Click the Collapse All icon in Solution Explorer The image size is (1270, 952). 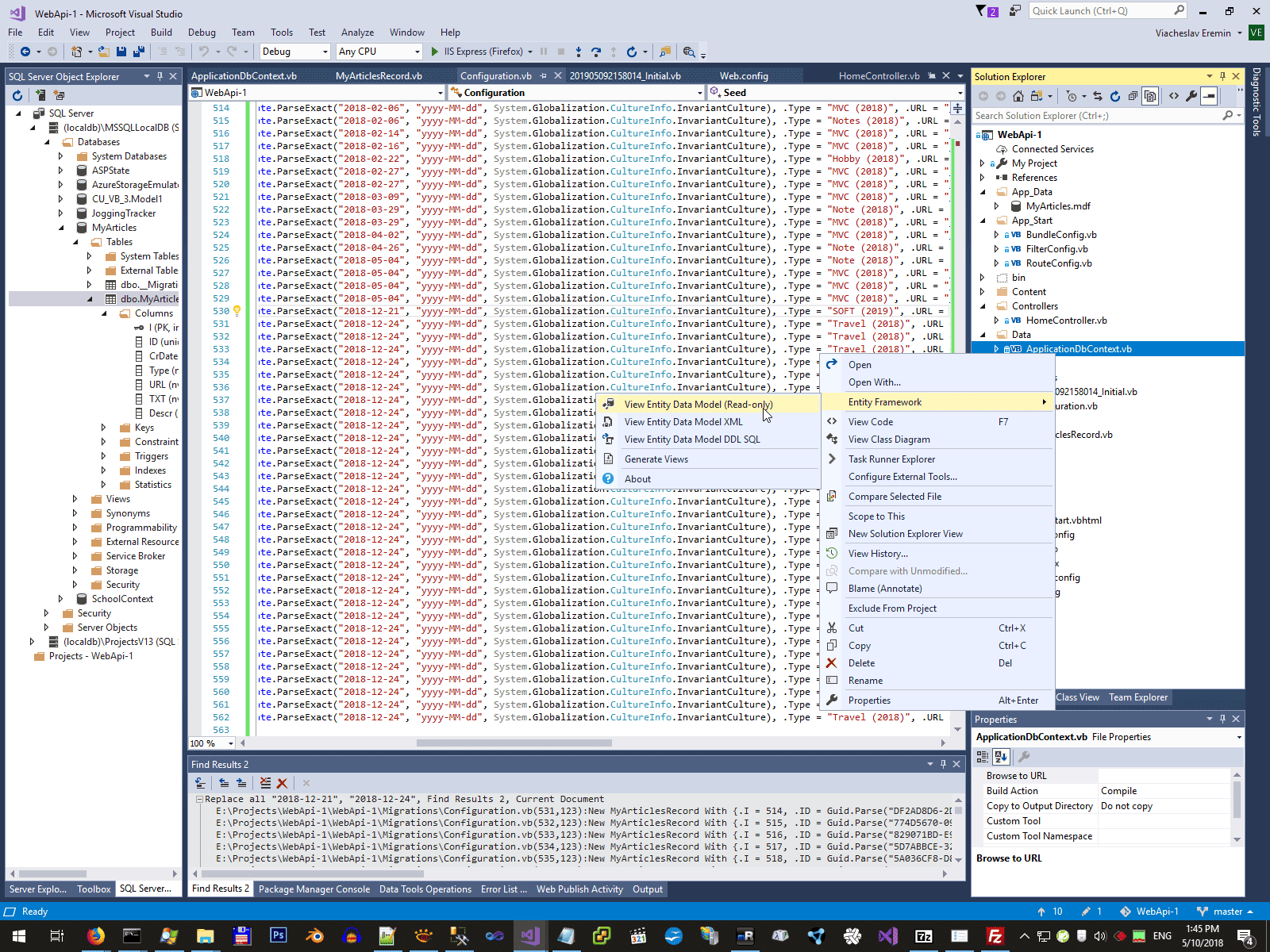1133,96
